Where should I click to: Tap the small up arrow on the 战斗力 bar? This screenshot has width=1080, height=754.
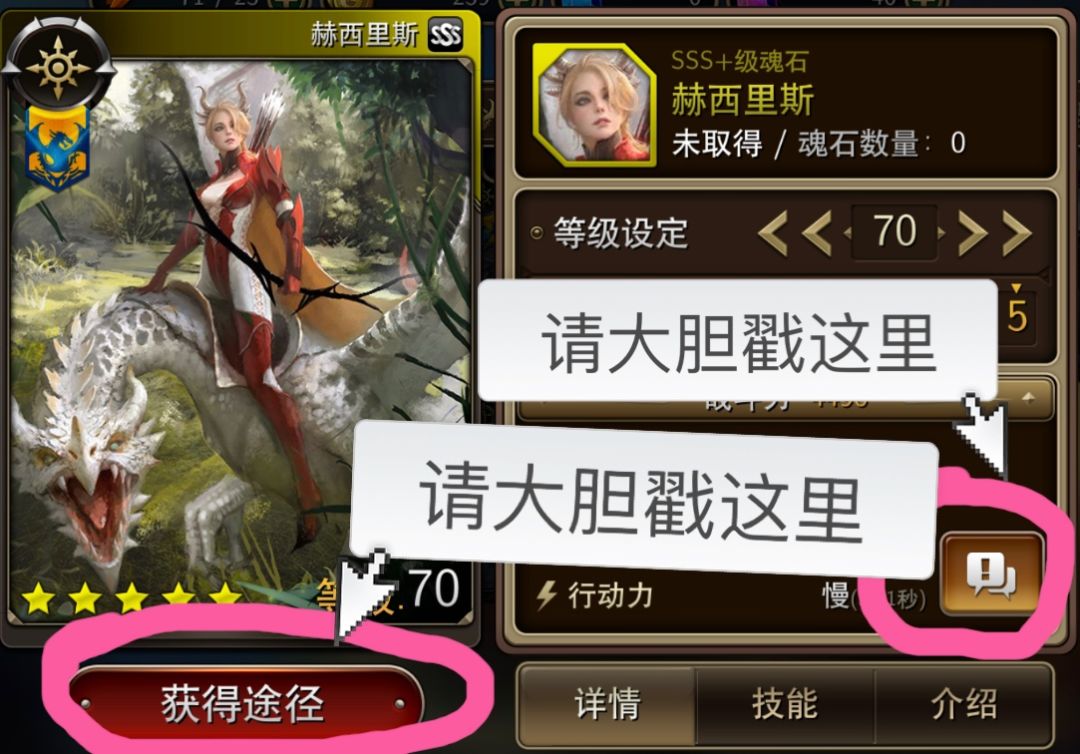tap(1028, 398)
